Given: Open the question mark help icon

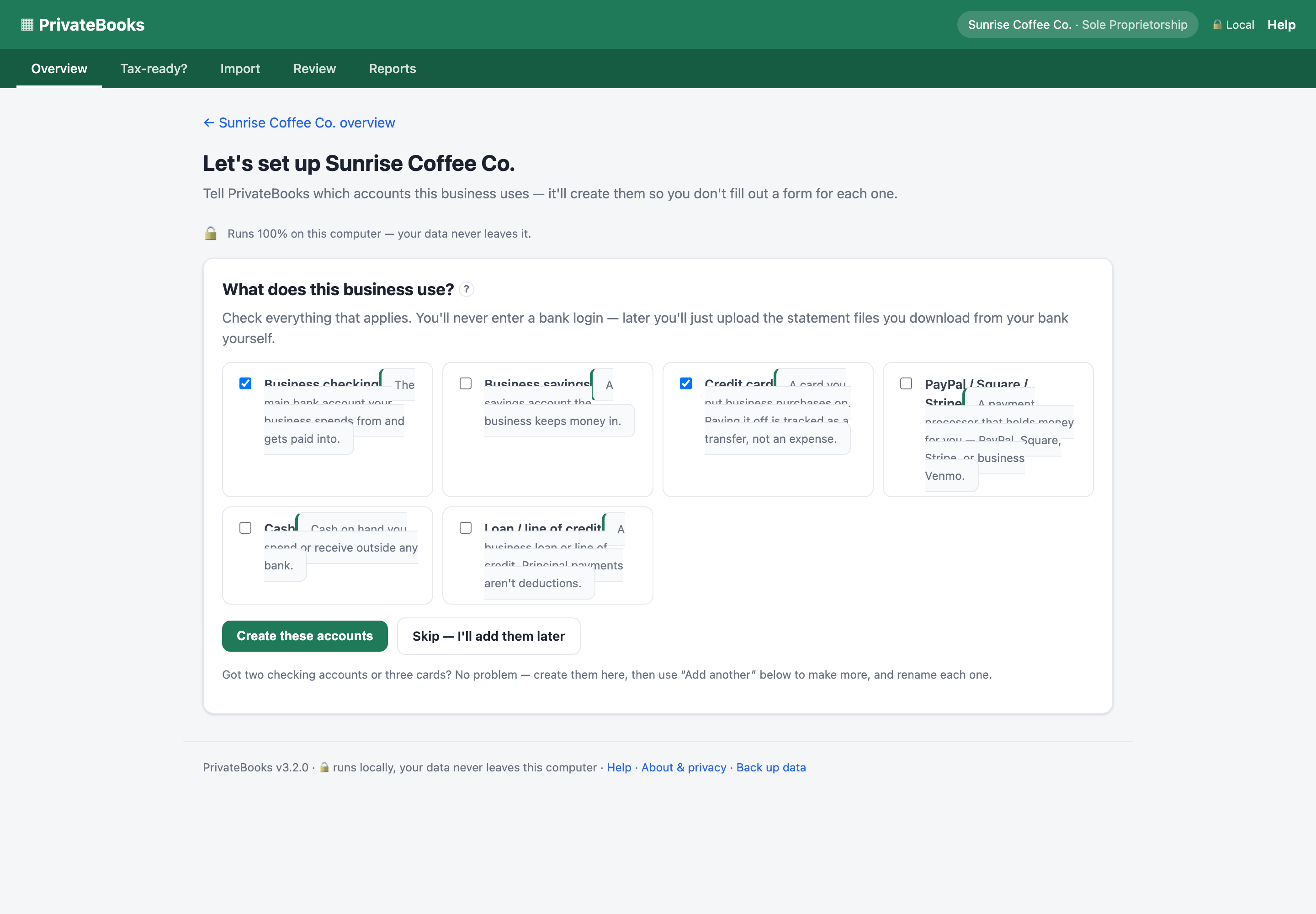Looking at the screenshot, I should tap(467, 290).
